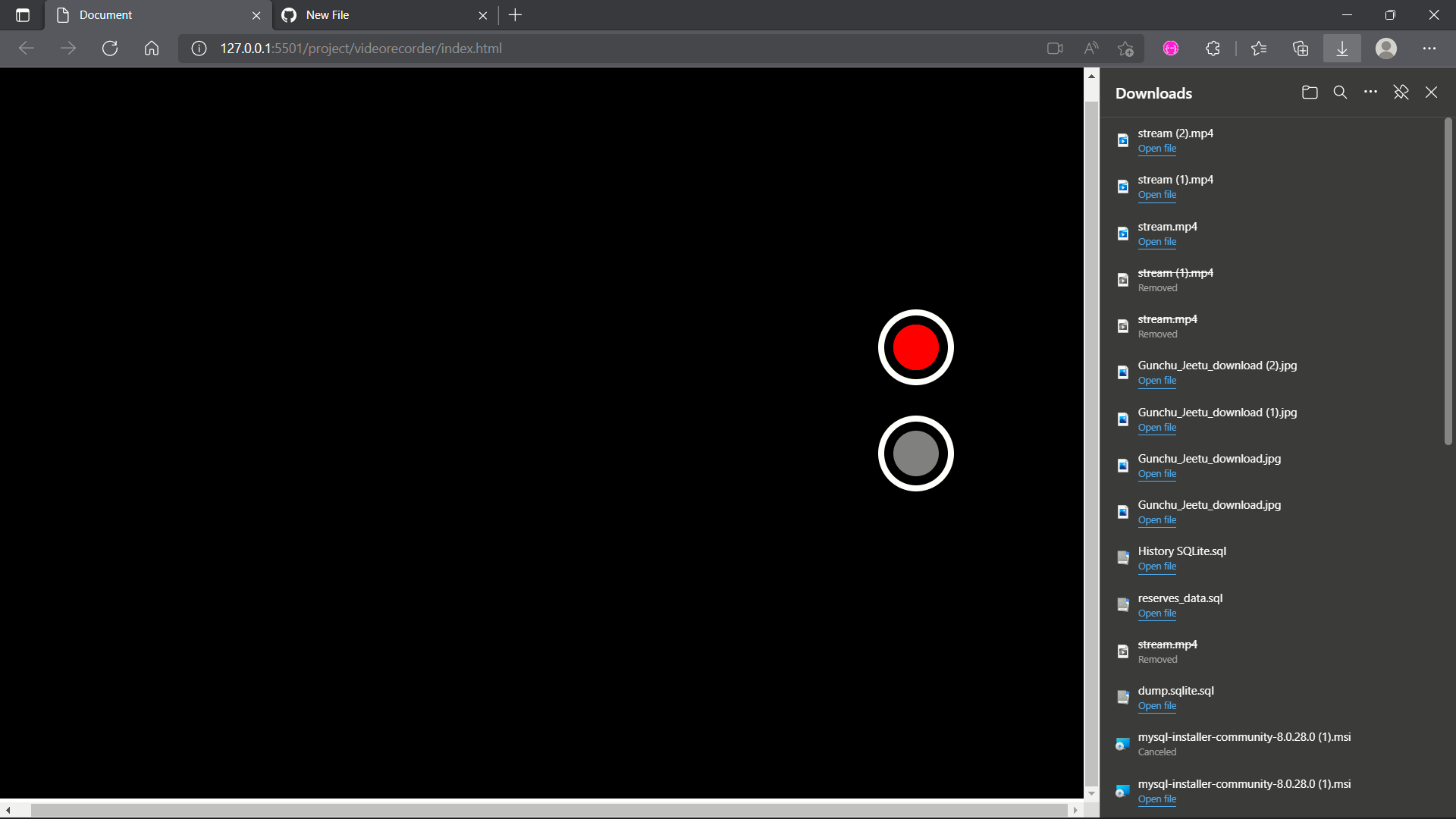1456x819 pixels.
Task: Click the horizontal page scrollbar
Action: 548,810
